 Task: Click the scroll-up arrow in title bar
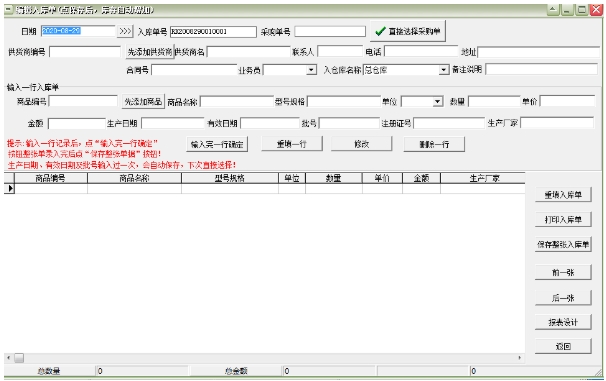[x=553, y=10]
